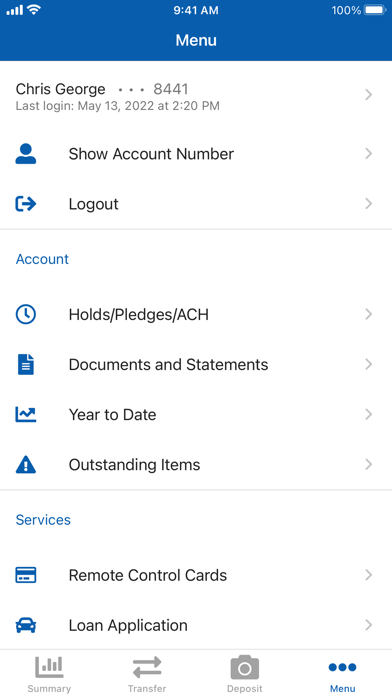Switch to the Transfer tab label
The height and width of the screenshot is (696, 392).
[147, 688]
